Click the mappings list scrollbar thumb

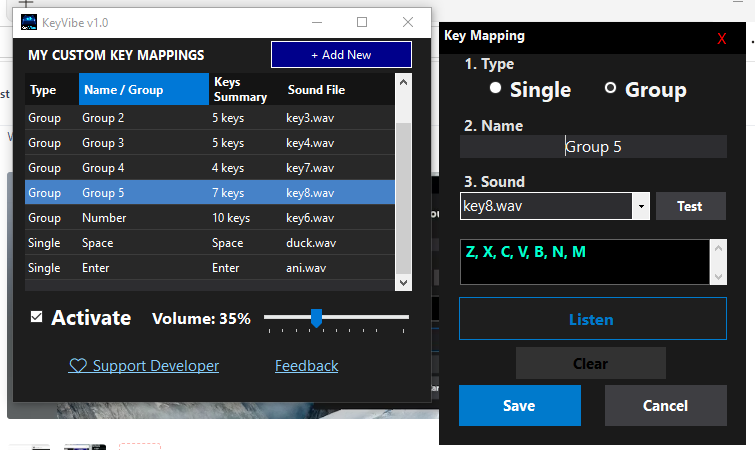[x=403, y=198]
